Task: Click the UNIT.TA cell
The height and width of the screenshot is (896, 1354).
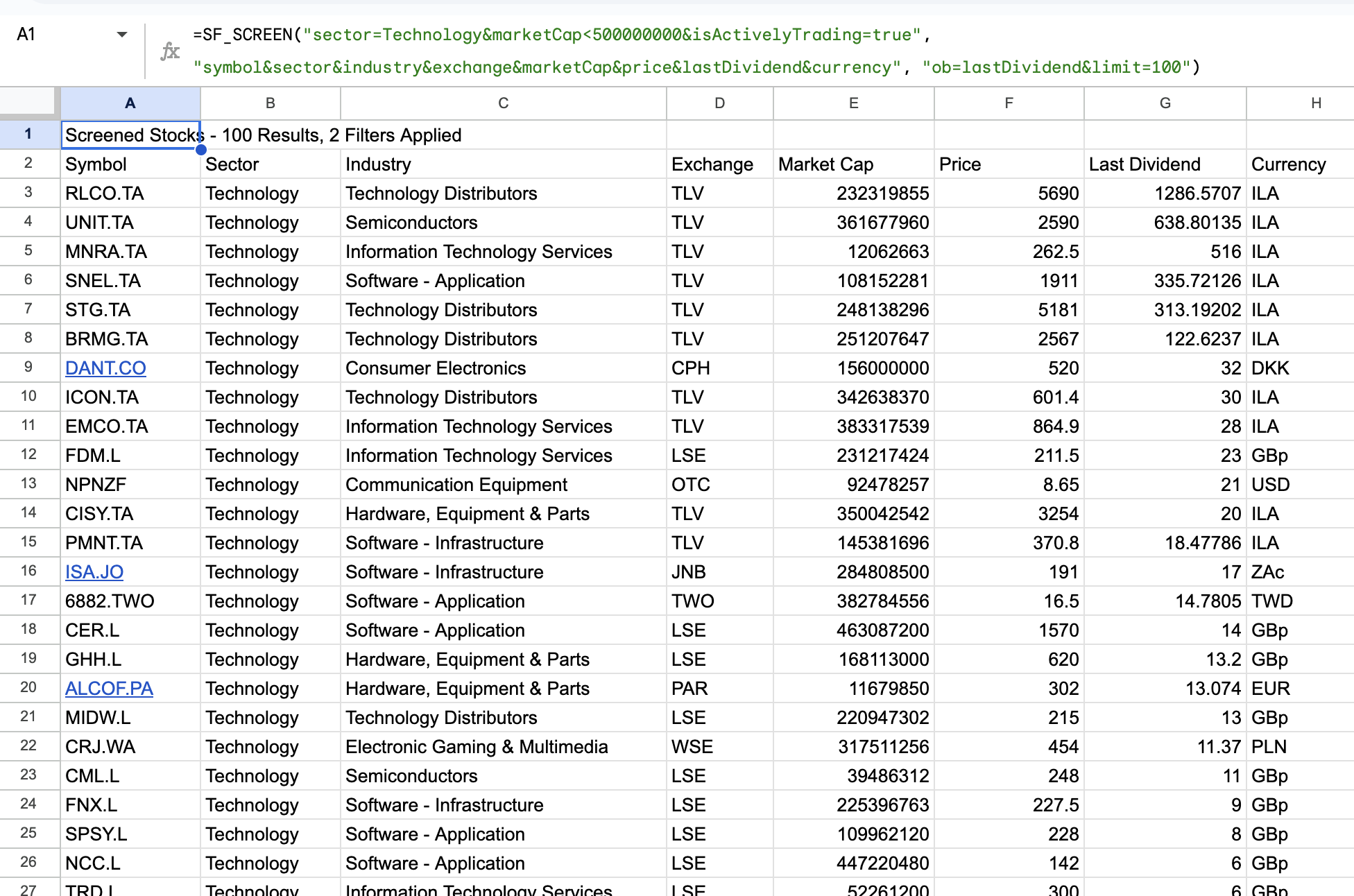Action: (x=130, y=223)
